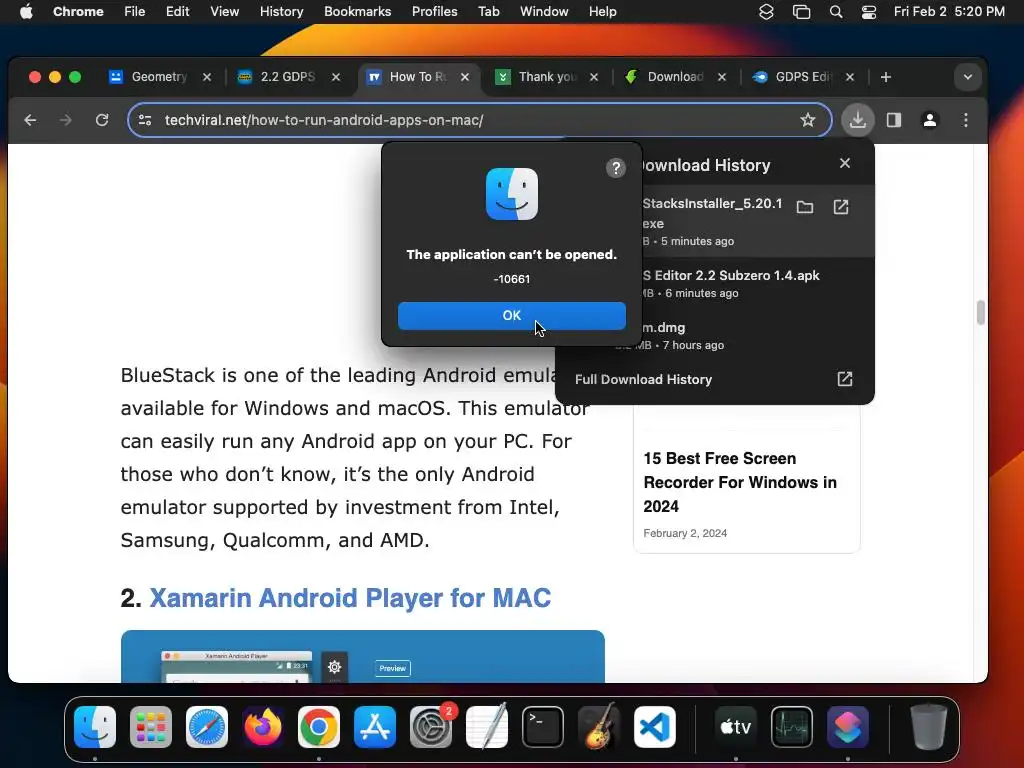Launch Firefox from the Dock

[263, 727]
